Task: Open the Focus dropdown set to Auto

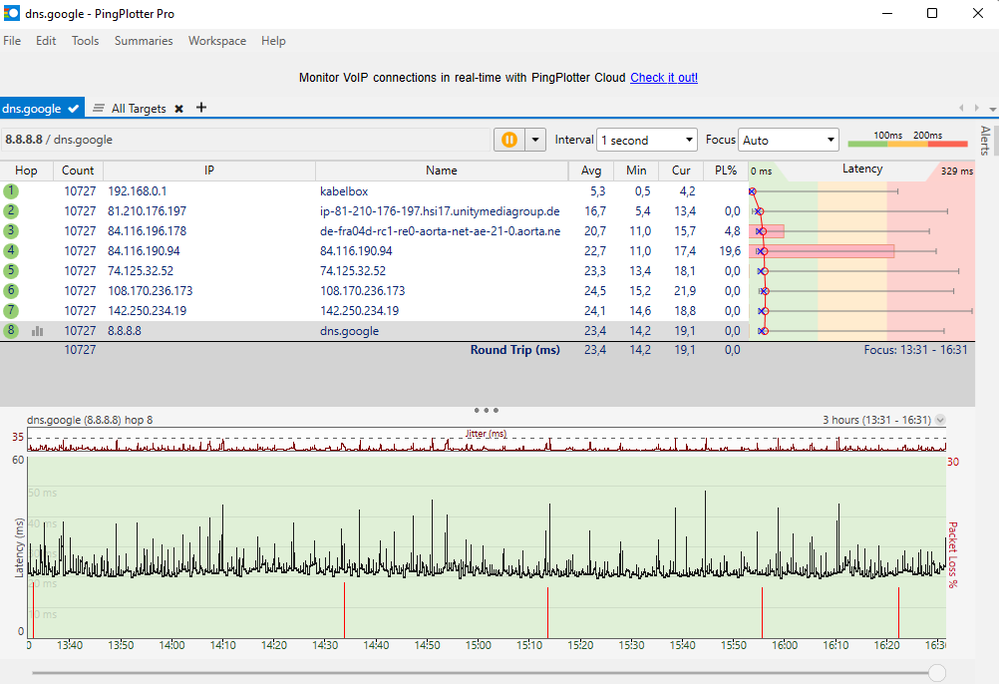Action: tap(788, 141)
